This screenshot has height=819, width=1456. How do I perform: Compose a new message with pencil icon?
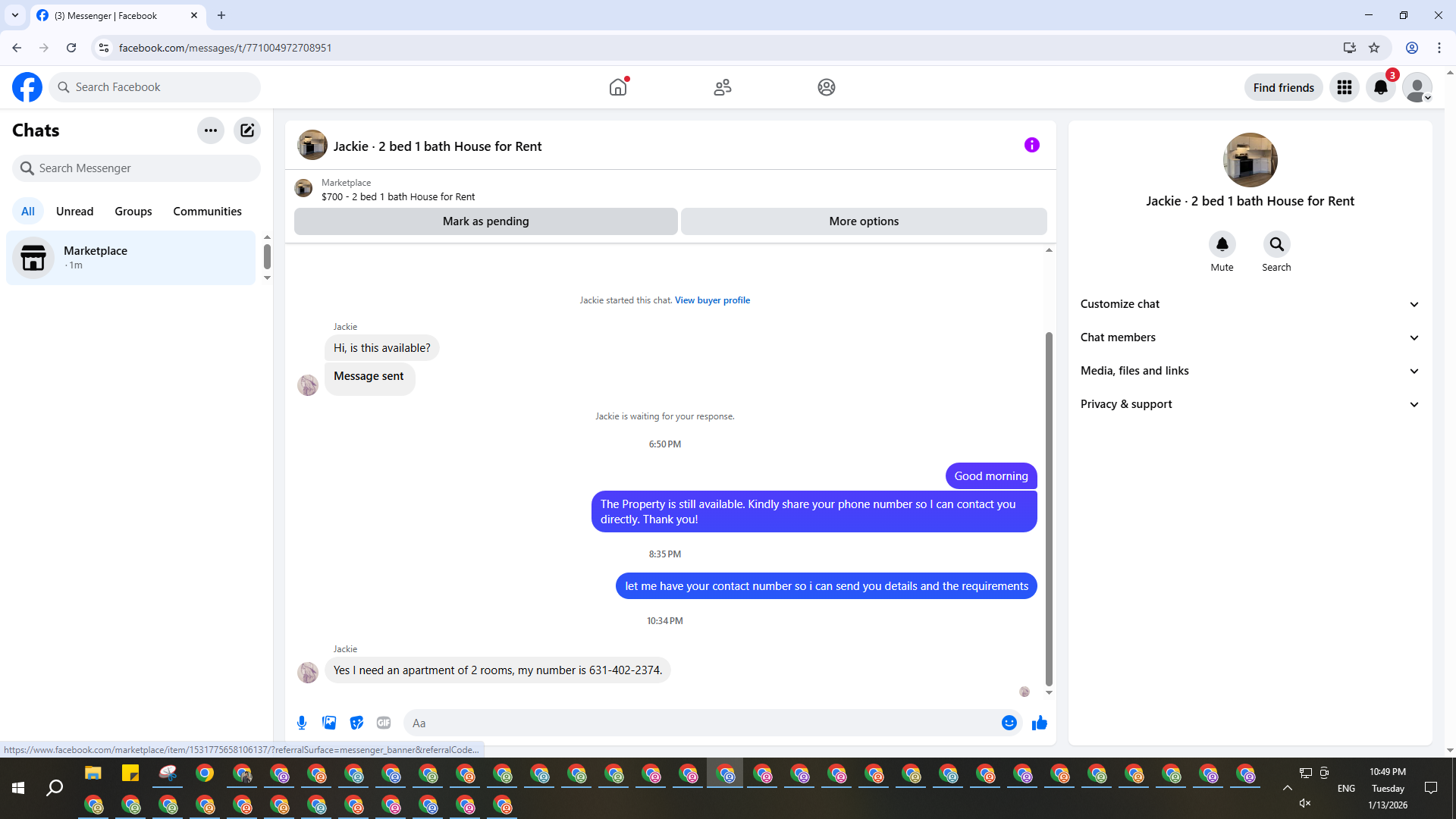(x=247, y=130)
